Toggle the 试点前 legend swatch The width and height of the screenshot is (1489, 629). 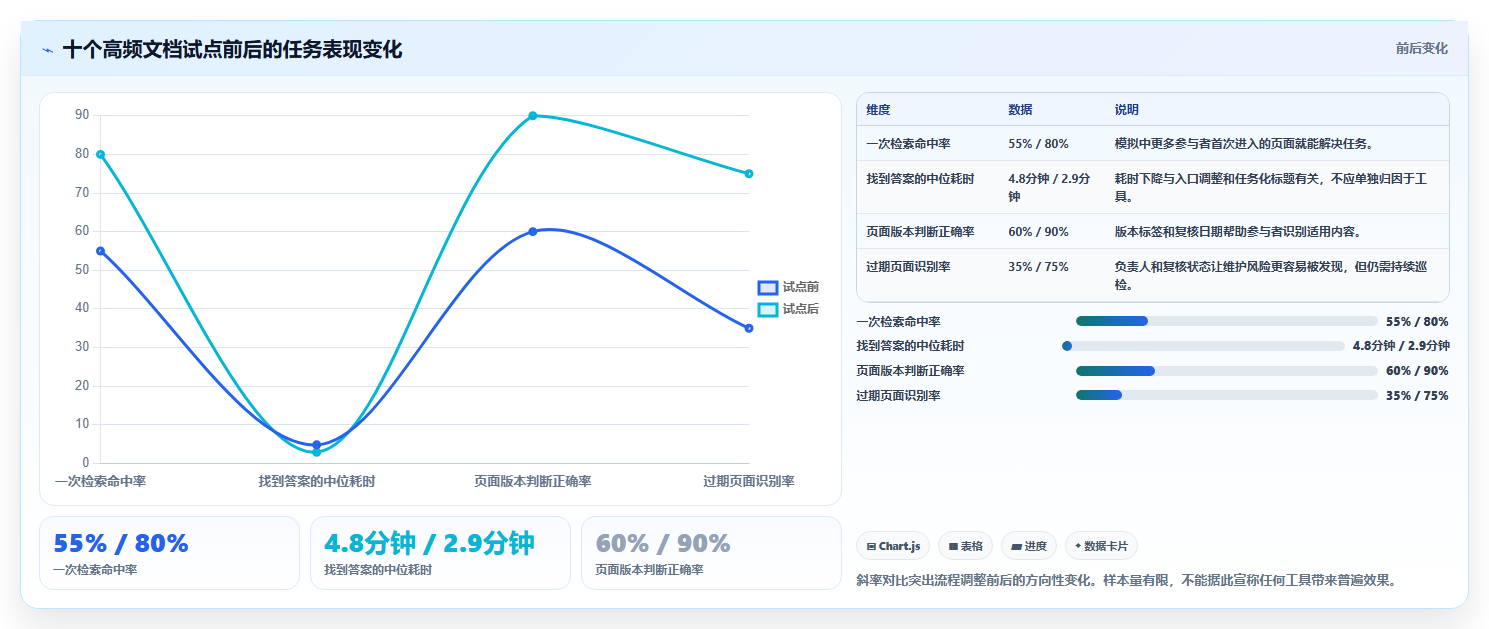(768, 288)
